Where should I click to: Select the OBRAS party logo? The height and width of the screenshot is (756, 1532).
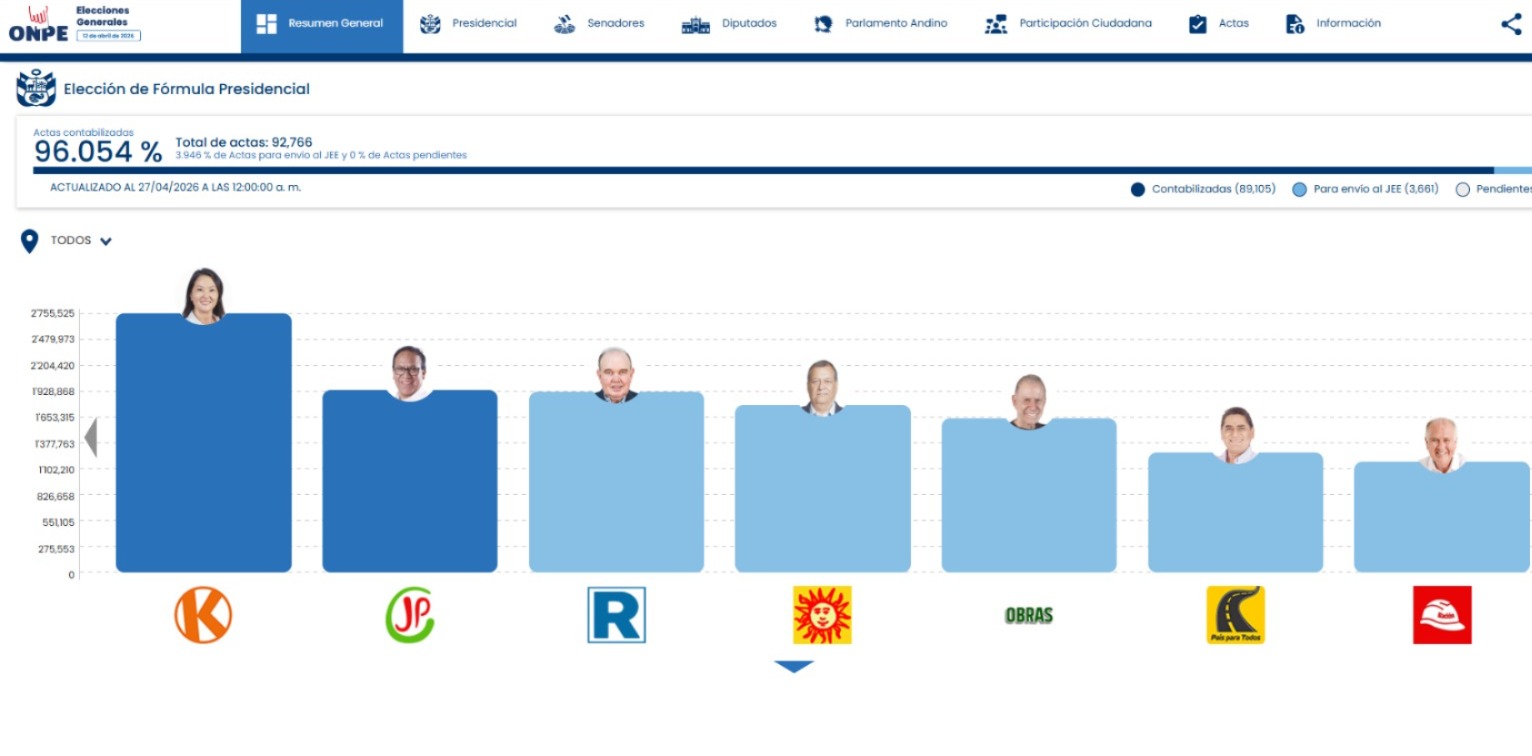[1029, 616]
